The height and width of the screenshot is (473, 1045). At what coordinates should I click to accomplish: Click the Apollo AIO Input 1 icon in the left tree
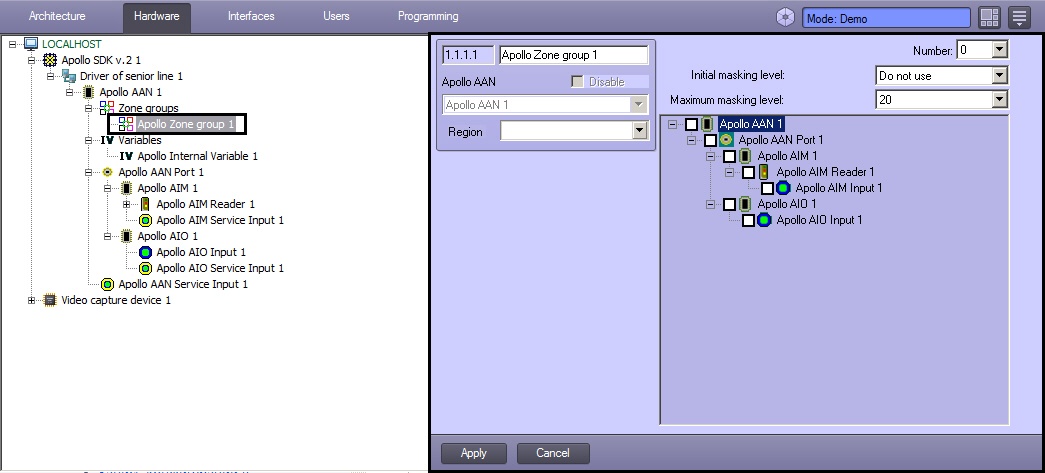[x=145, y=252]
